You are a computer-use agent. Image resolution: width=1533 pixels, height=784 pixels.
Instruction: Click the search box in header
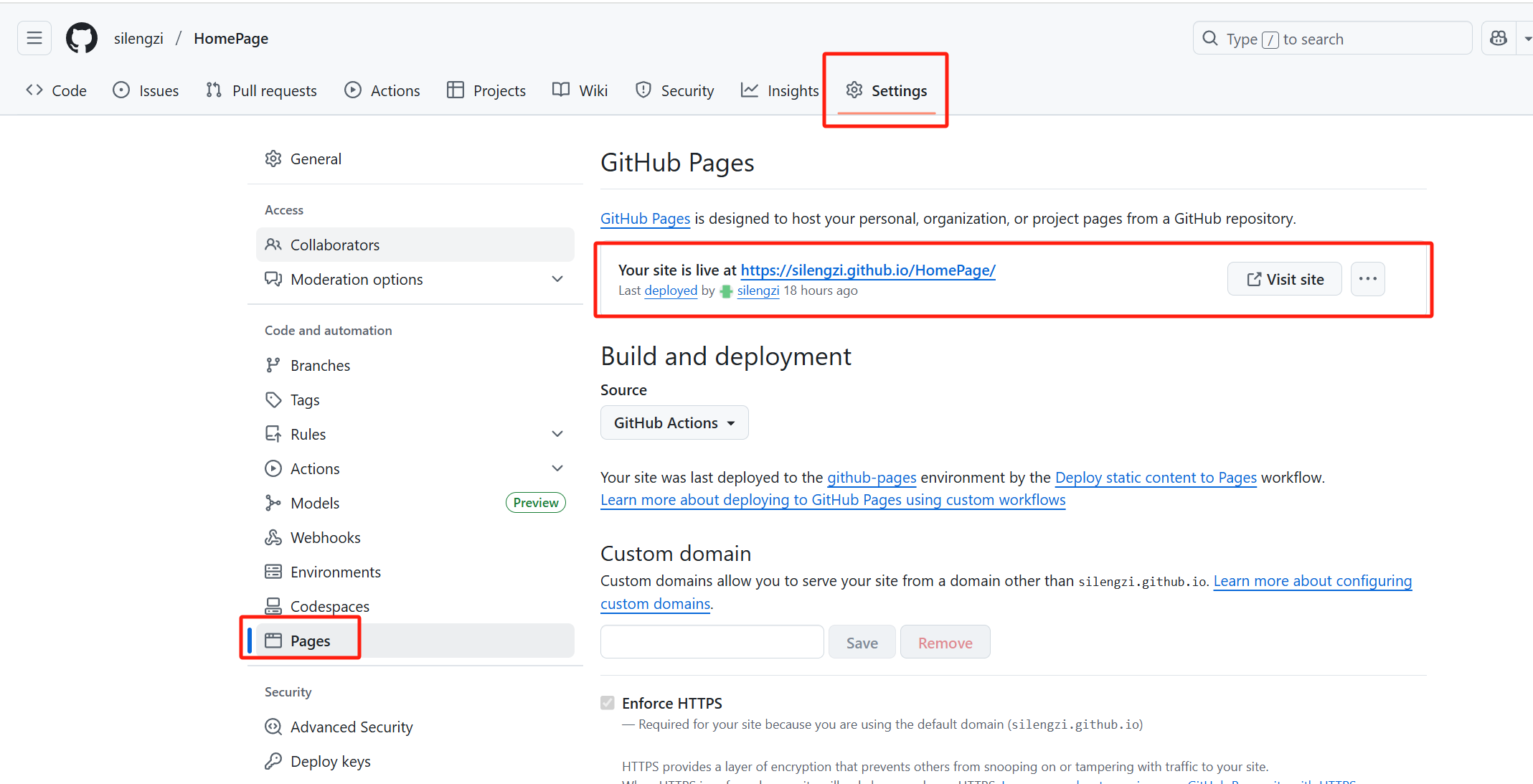(x=1331, y=39)
